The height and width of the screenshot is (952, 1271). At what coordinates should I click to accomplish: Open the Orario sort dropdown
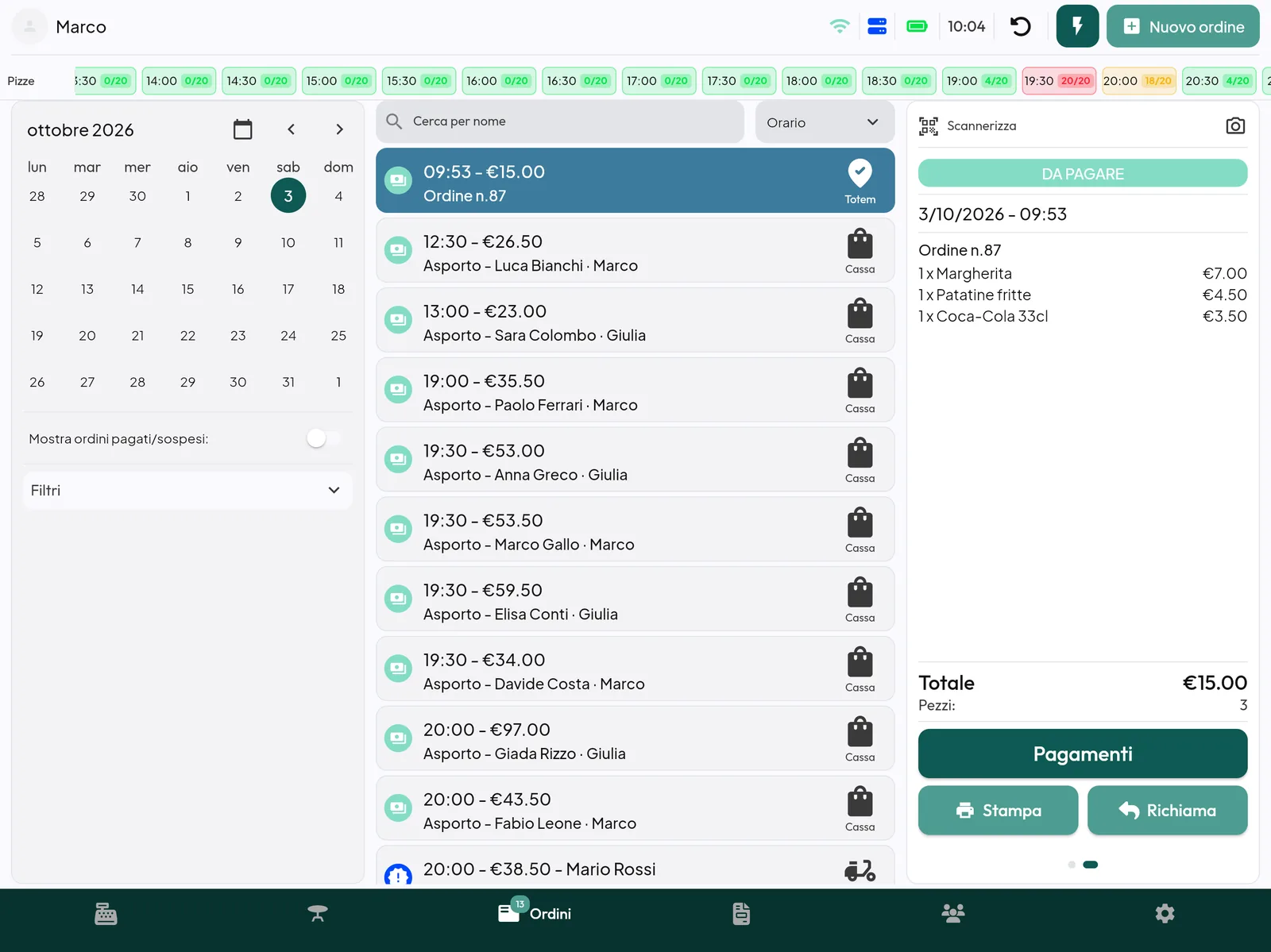coord(825,122)
